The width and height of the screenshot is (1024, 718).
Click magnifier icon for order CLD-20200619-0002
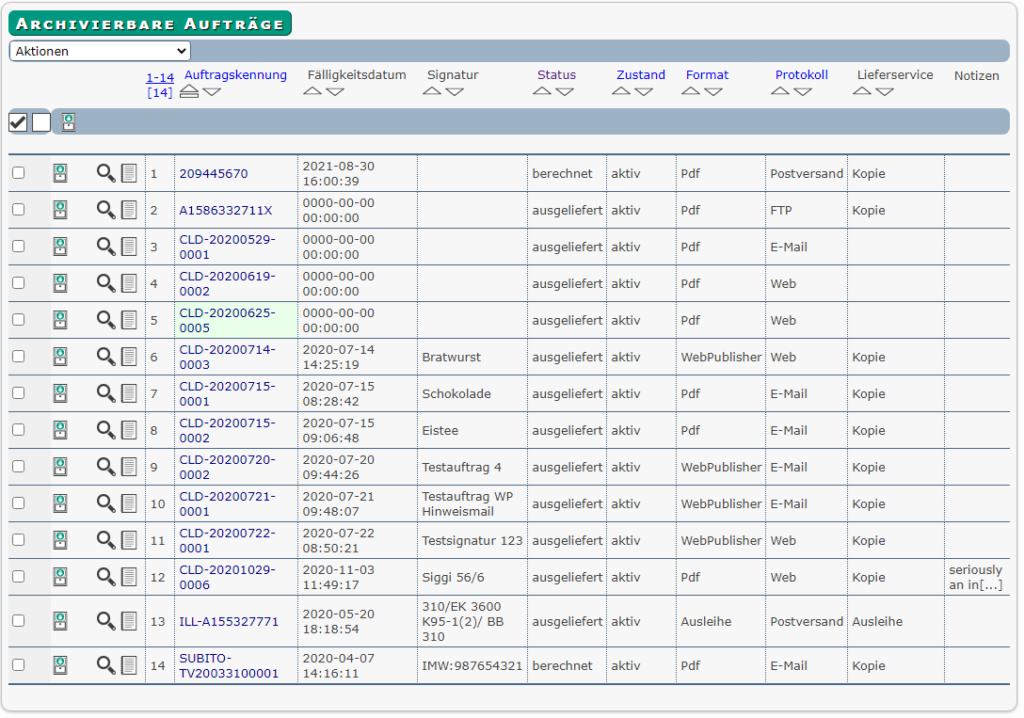tap(106, 283)
